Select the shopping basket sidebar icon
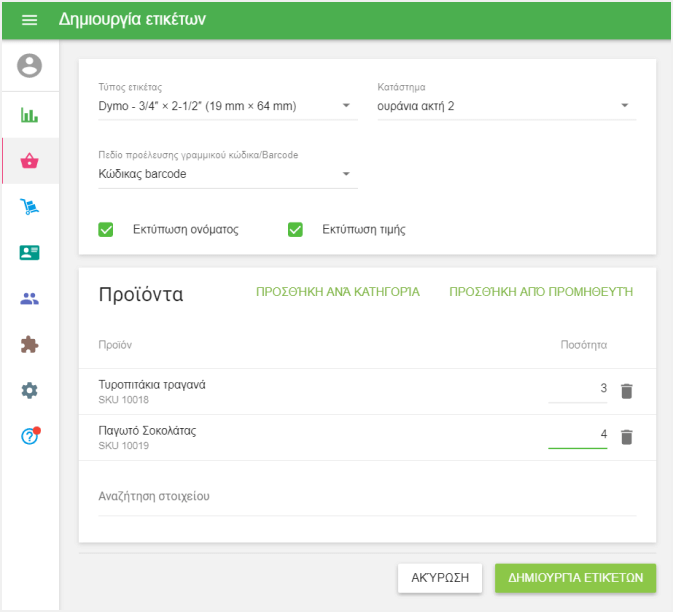The image size is (673, 612). coord(30,161)
